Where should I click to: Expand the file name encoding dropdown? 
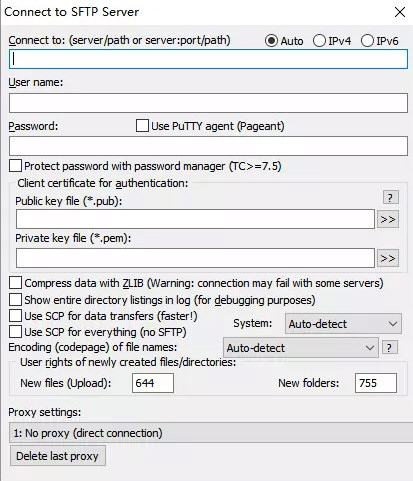[301, 348]
